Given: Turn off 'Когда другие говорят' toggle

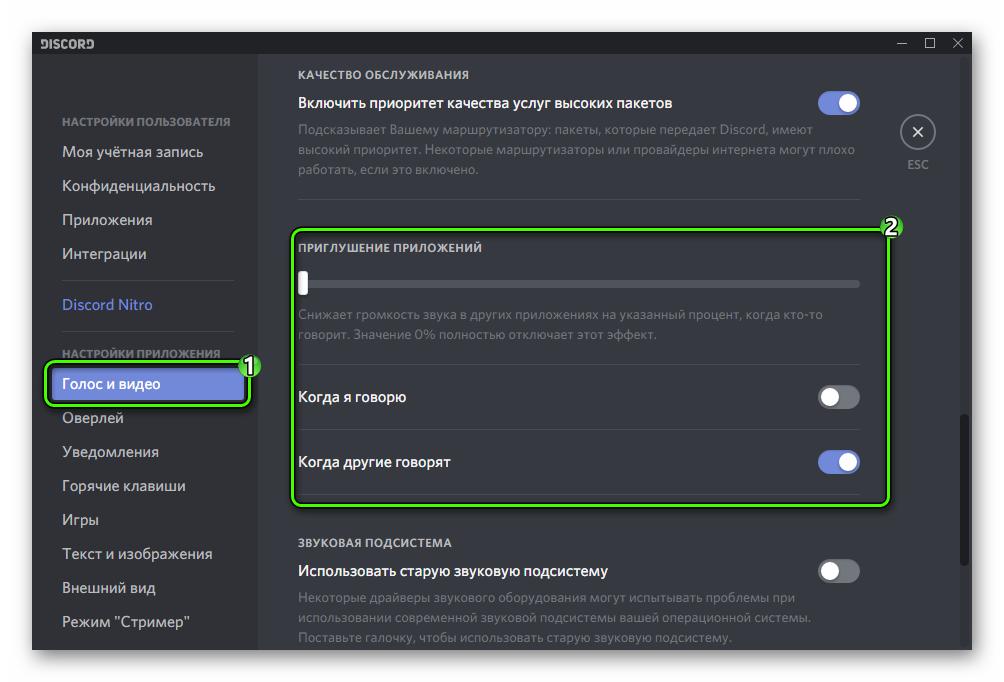Looking at the screenshot, I should (x=838, y=462).
